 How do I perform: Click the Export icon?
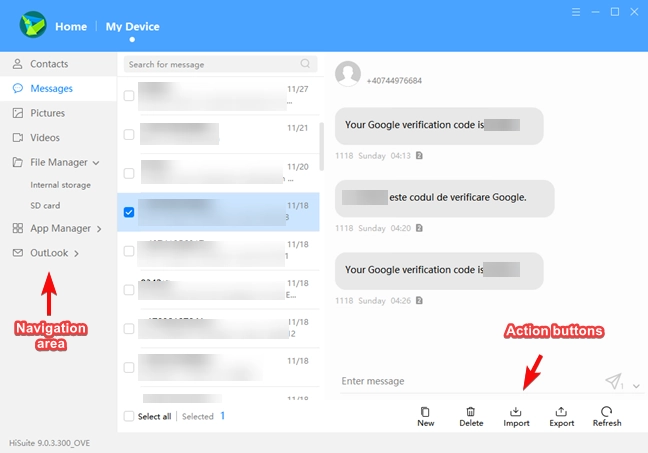coord(561,412)
